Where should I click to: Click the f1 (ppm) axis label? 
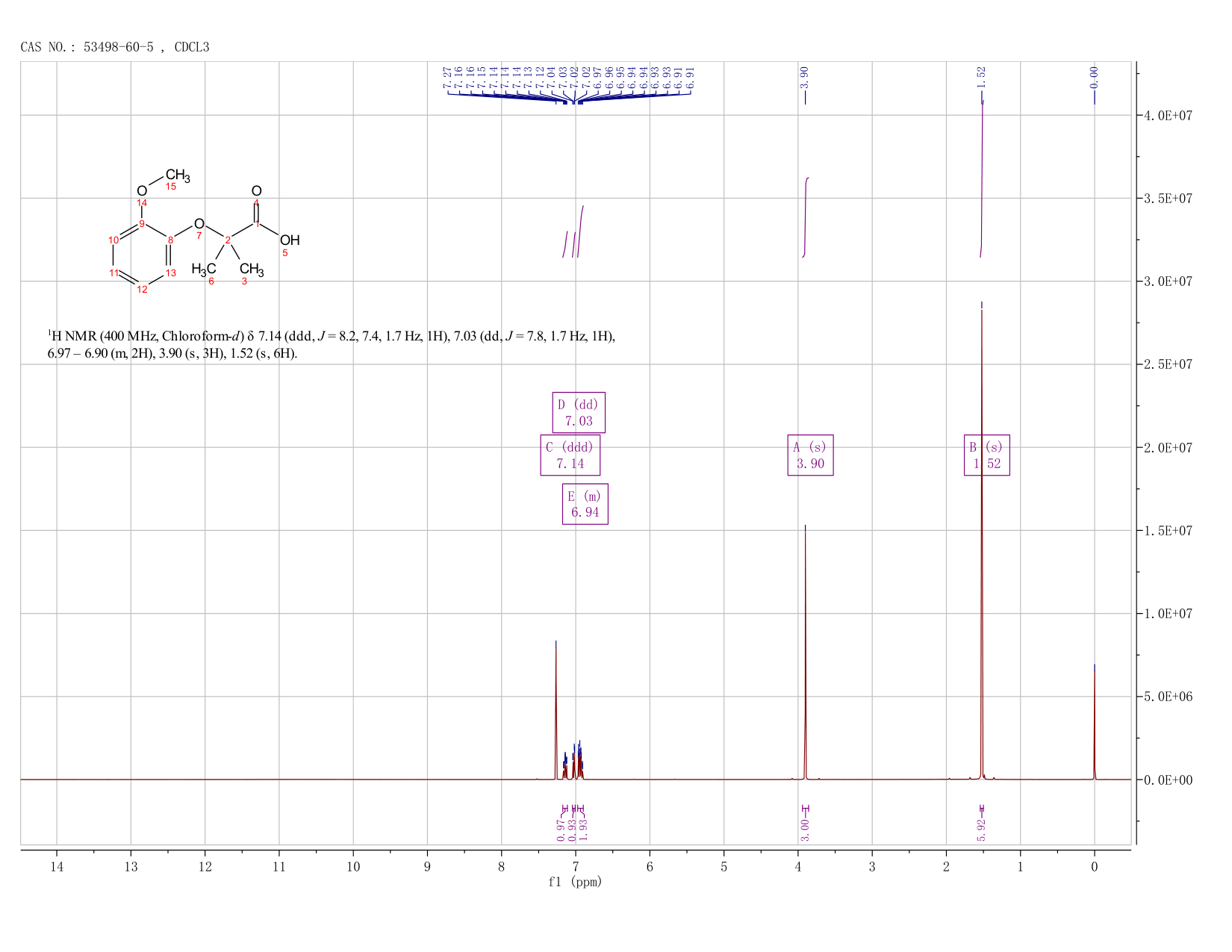point(575,882)
